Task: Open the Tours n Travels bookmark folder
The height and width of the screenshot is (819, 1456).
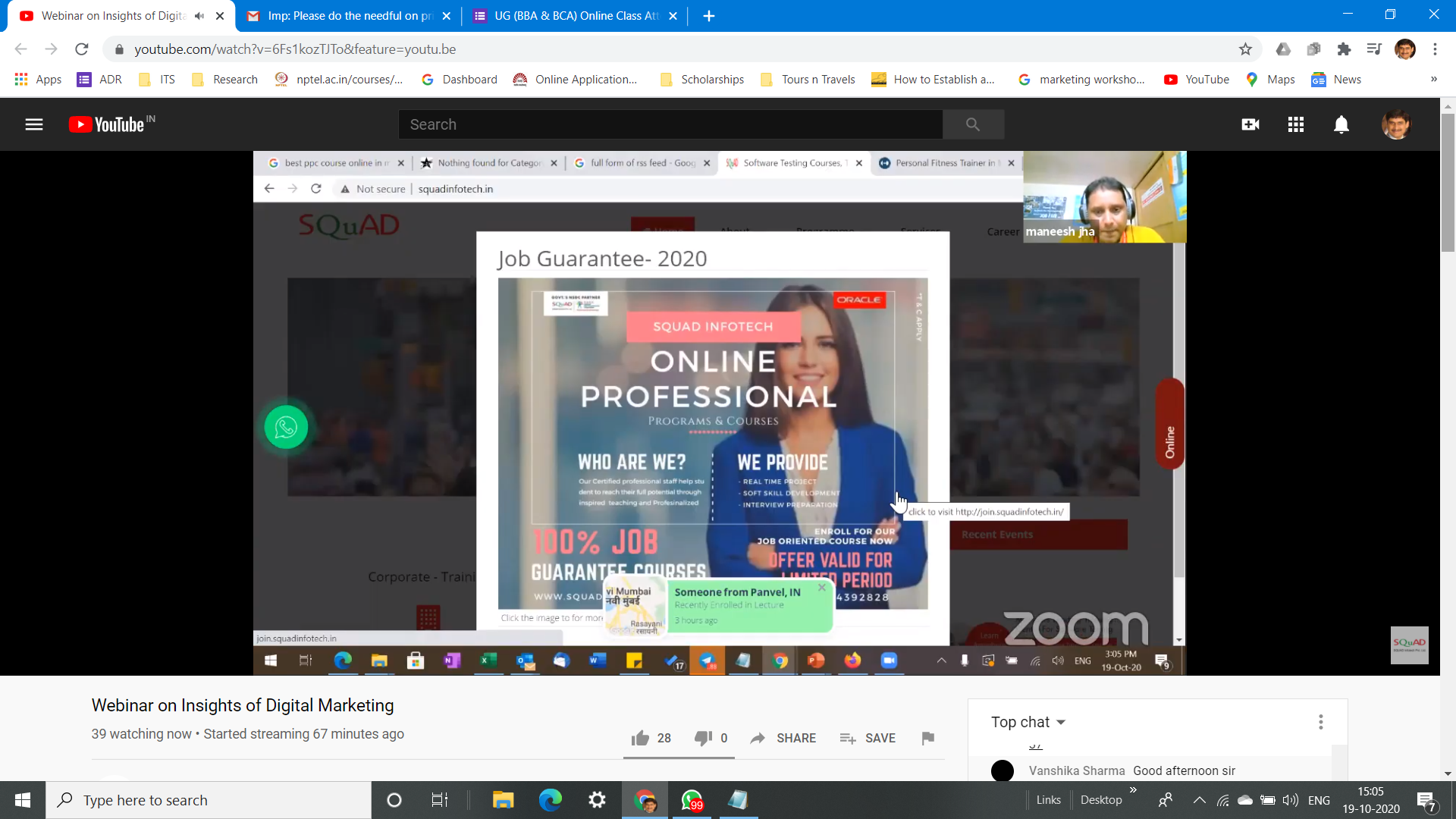Action: (x=808, y=79)
